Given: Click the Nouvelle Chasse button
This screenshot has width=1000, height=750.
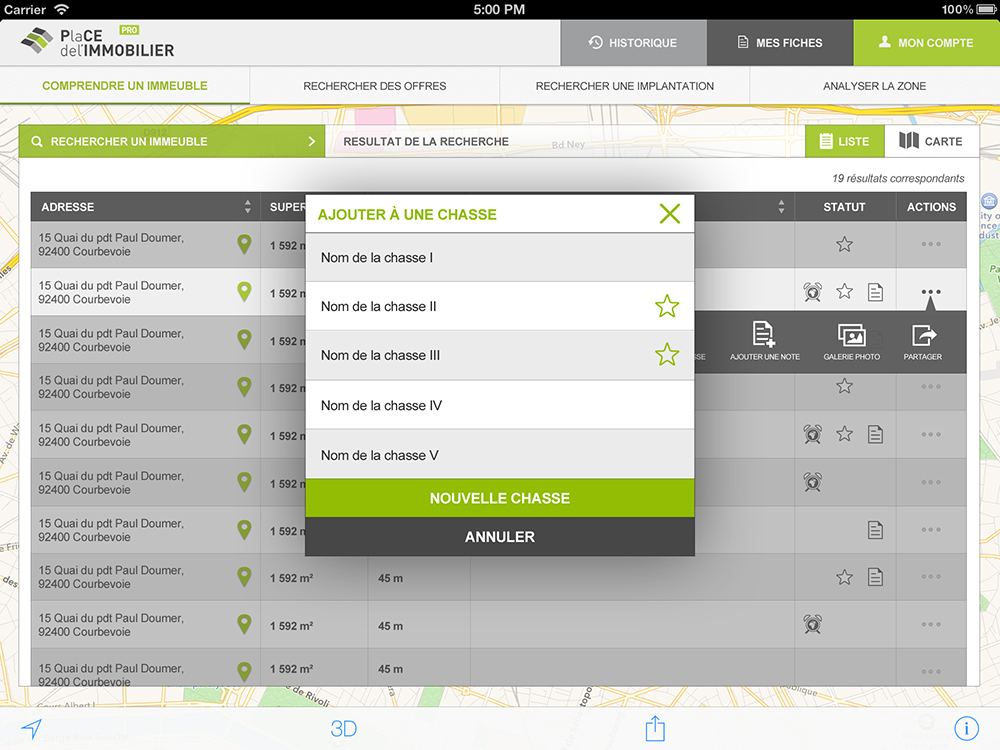Looking at the screenshot, I should [x=499, y=498].
